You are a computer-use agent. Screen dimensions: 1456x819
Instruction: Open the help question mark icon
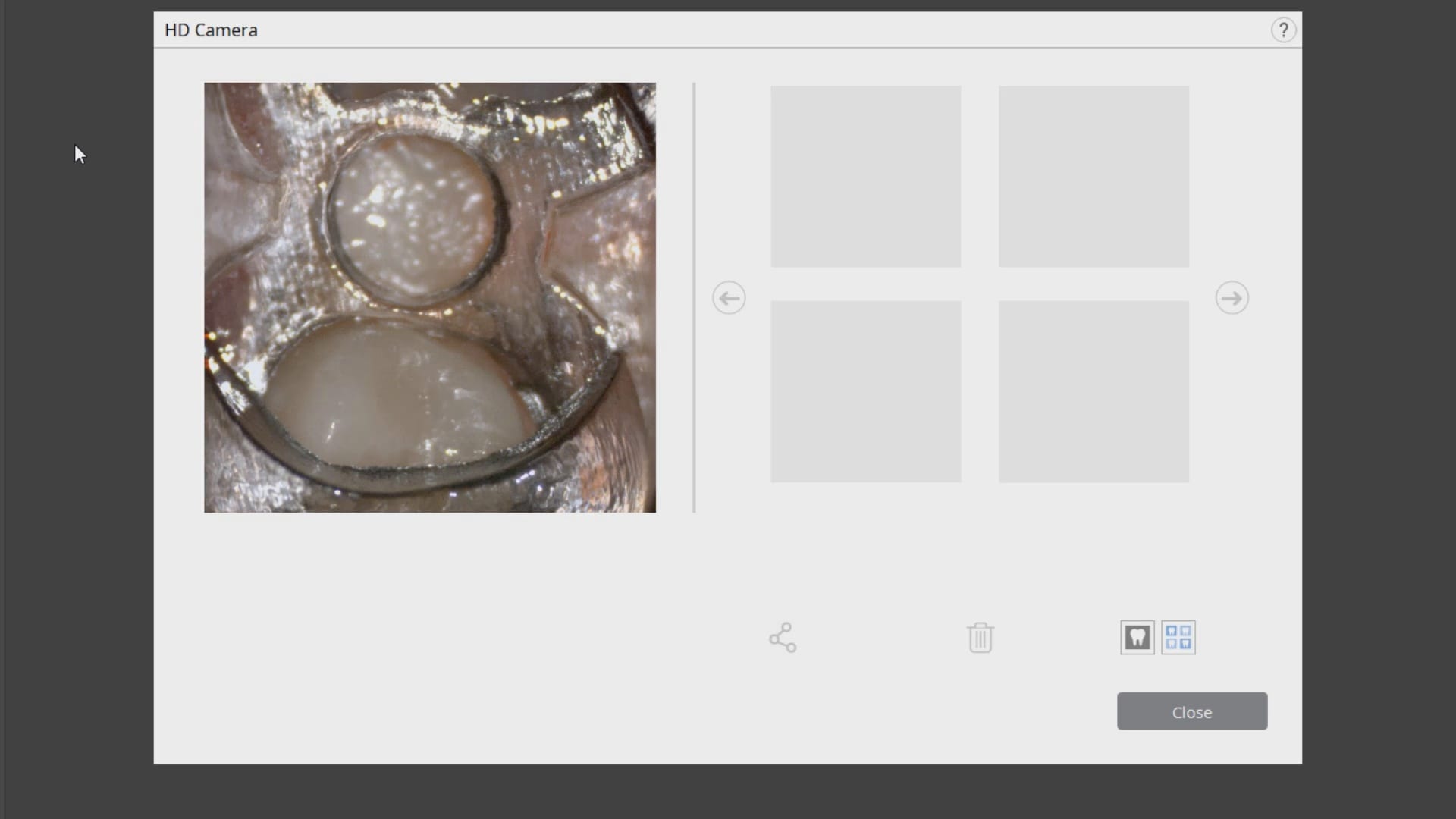(x=1283, y=30)
